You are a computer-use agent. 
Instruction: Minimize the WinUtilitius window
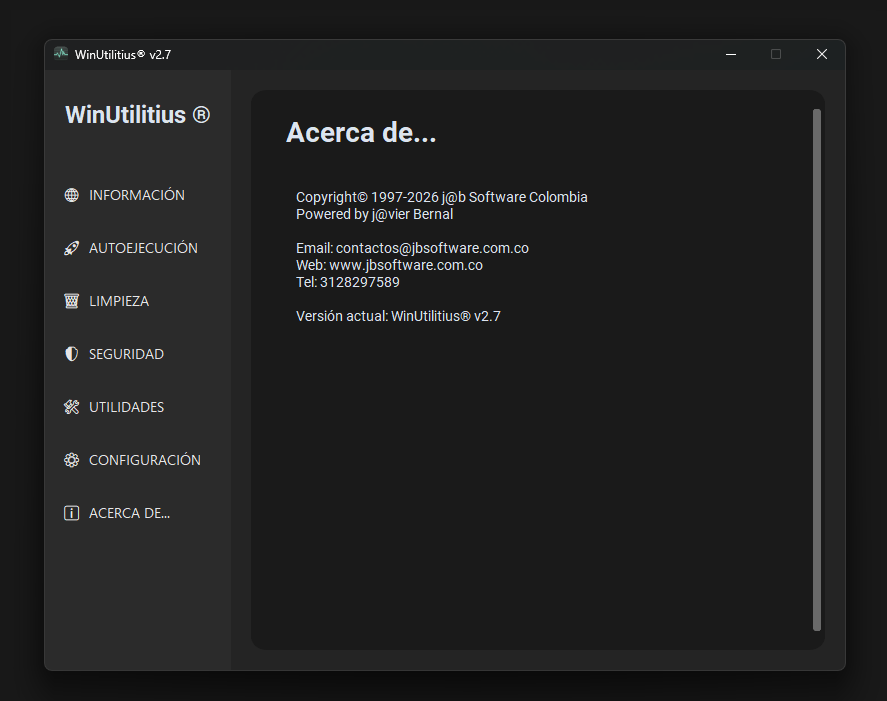click(731, 54)
